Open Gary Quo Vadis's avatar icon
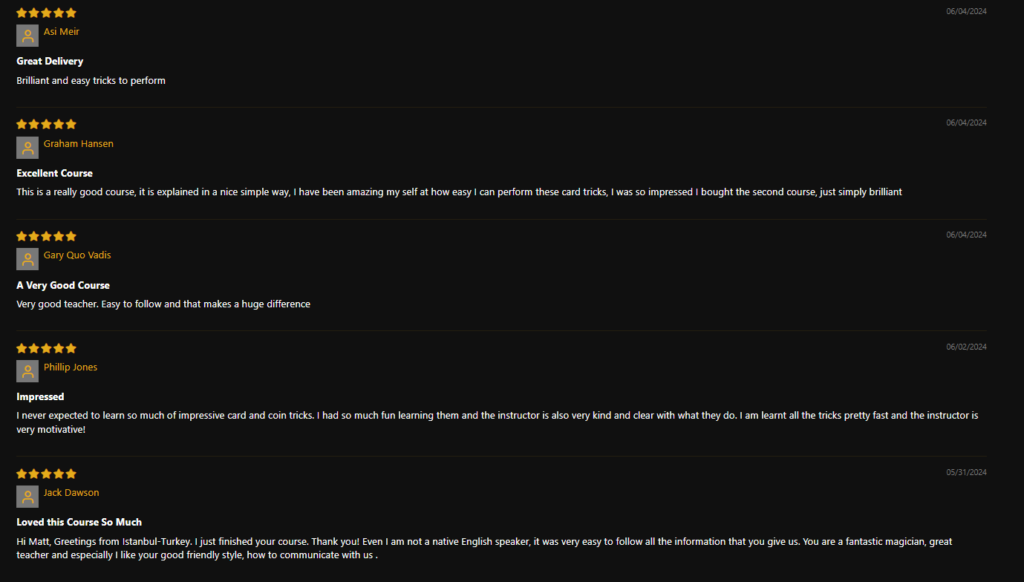The image size is (1024, 582). point(27,259)
